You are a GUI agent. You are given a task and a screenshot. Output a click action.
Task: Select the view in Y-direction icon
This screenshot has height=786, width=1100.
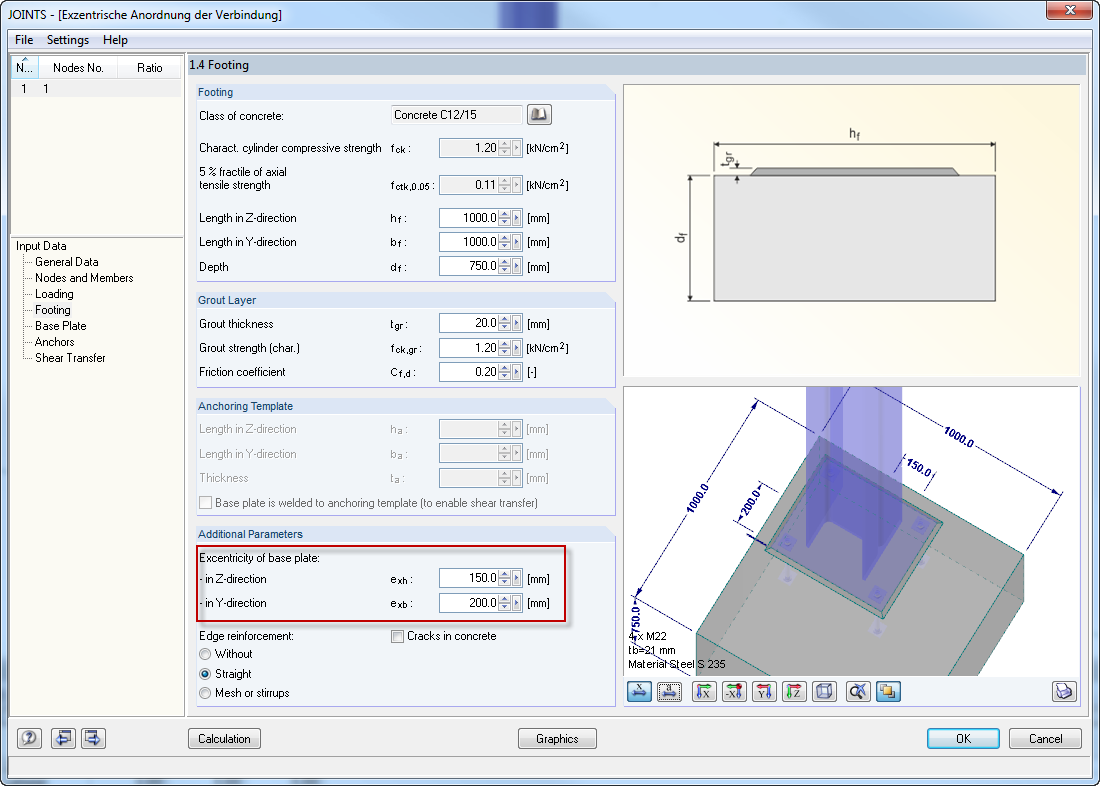pos(763,691)
